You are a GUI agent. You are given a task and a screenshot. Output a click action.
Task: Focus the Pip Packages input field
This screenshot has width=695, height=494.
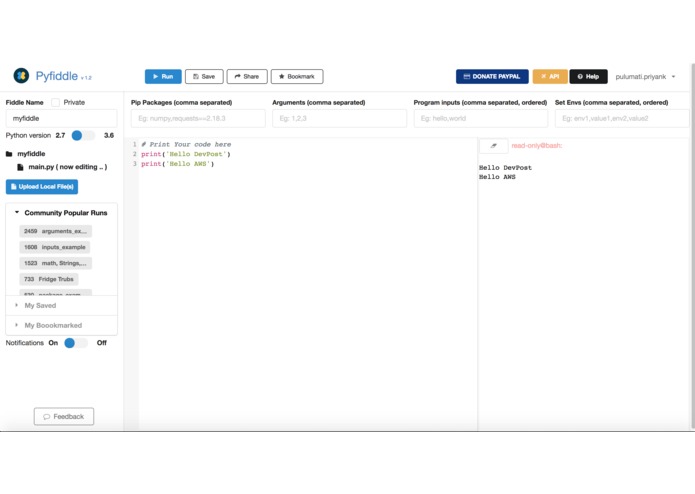(198, 118)
